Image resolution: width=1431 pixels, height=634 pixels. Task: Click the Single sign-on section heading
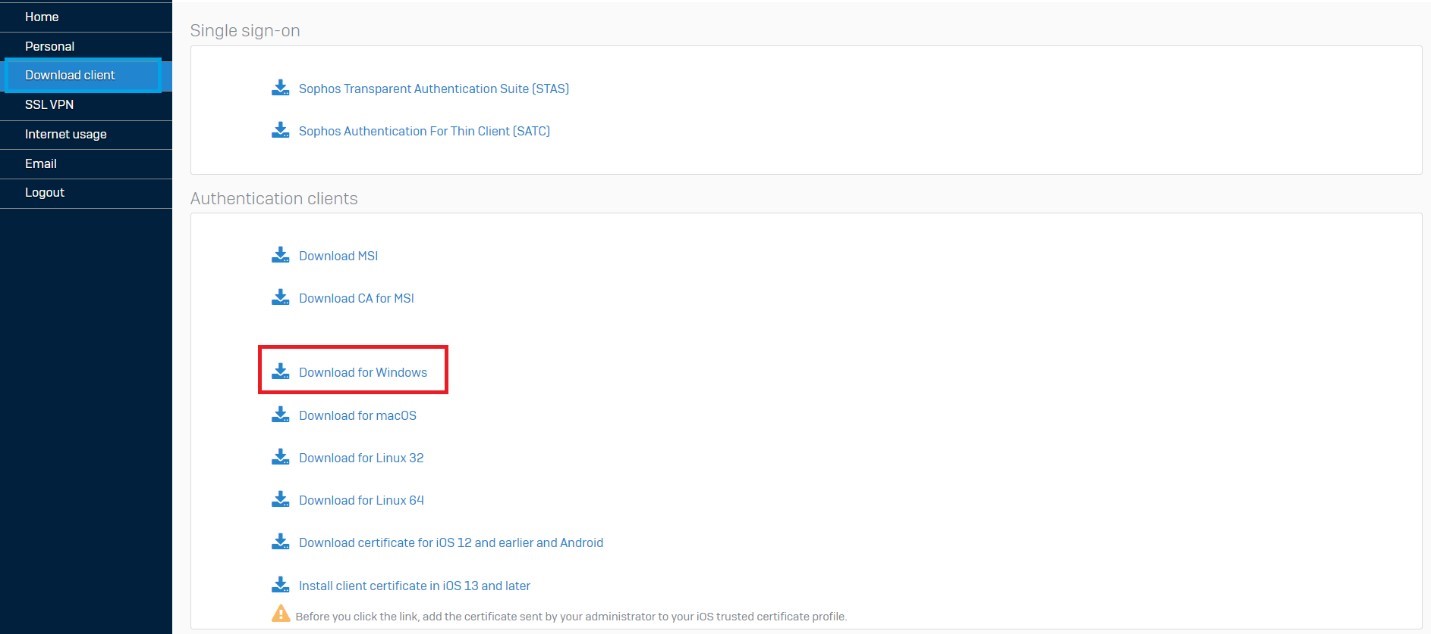[245, 31]
